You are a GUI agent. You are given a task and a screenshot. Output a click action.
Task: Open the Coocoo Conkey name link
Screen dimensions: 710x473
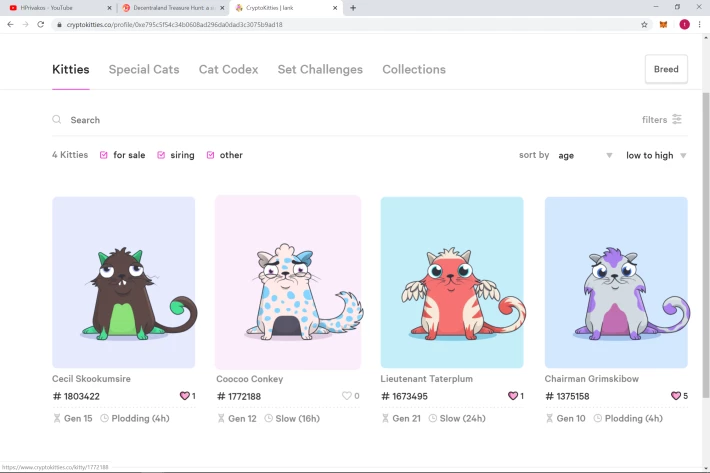pos(249,379)
